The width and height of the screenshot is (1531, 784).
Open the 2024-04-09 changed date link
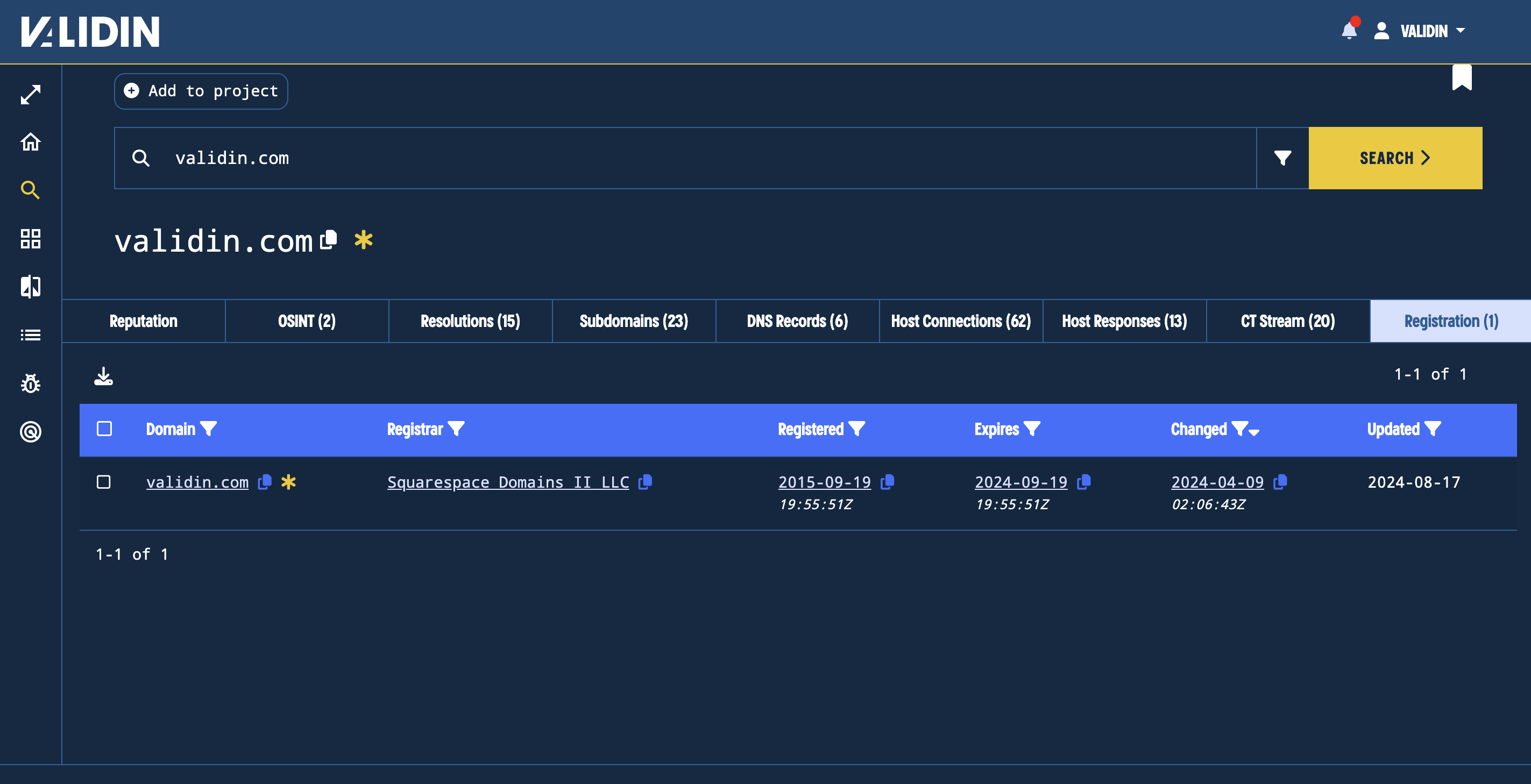click(1217, 482)
